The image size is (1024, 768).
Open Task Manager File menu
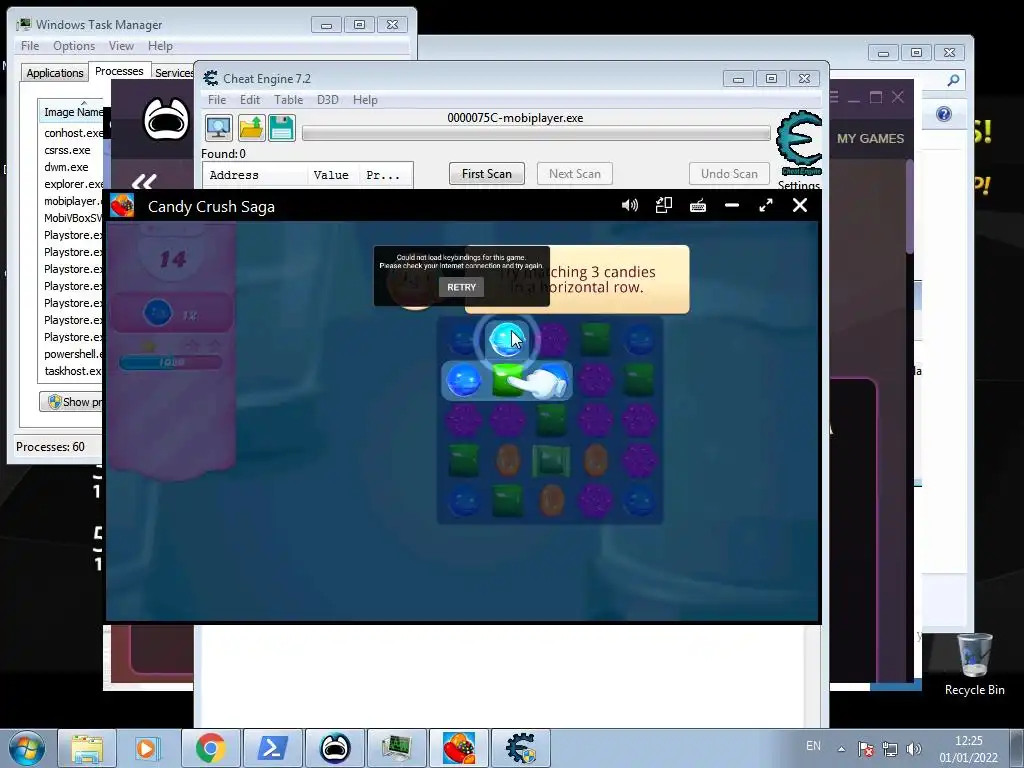(30, 46)
